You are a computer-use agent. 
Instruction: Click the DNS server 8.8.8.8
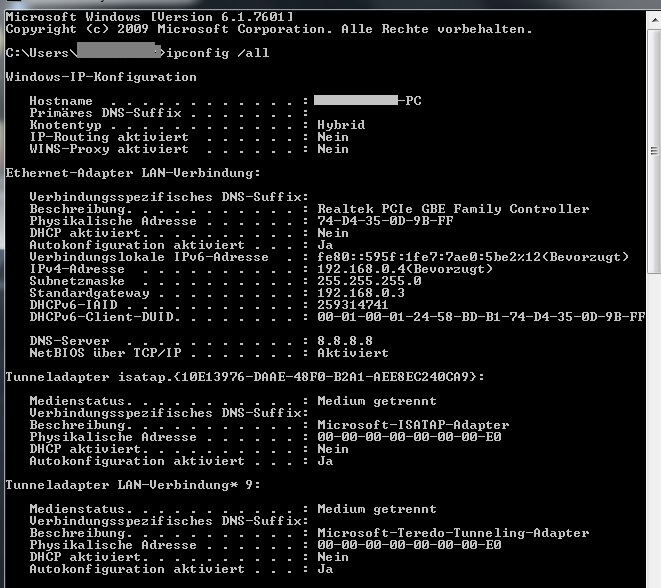tap(345, 341)
